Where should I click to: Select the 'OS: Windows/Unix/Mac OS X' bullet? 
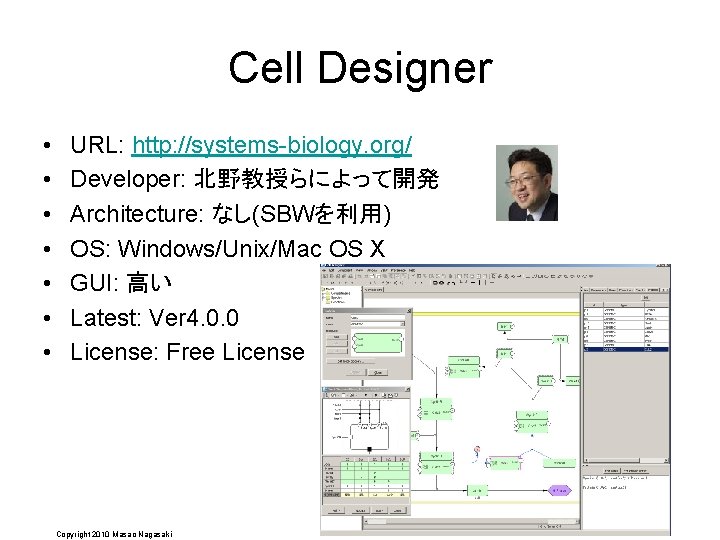tap(227, 248)
